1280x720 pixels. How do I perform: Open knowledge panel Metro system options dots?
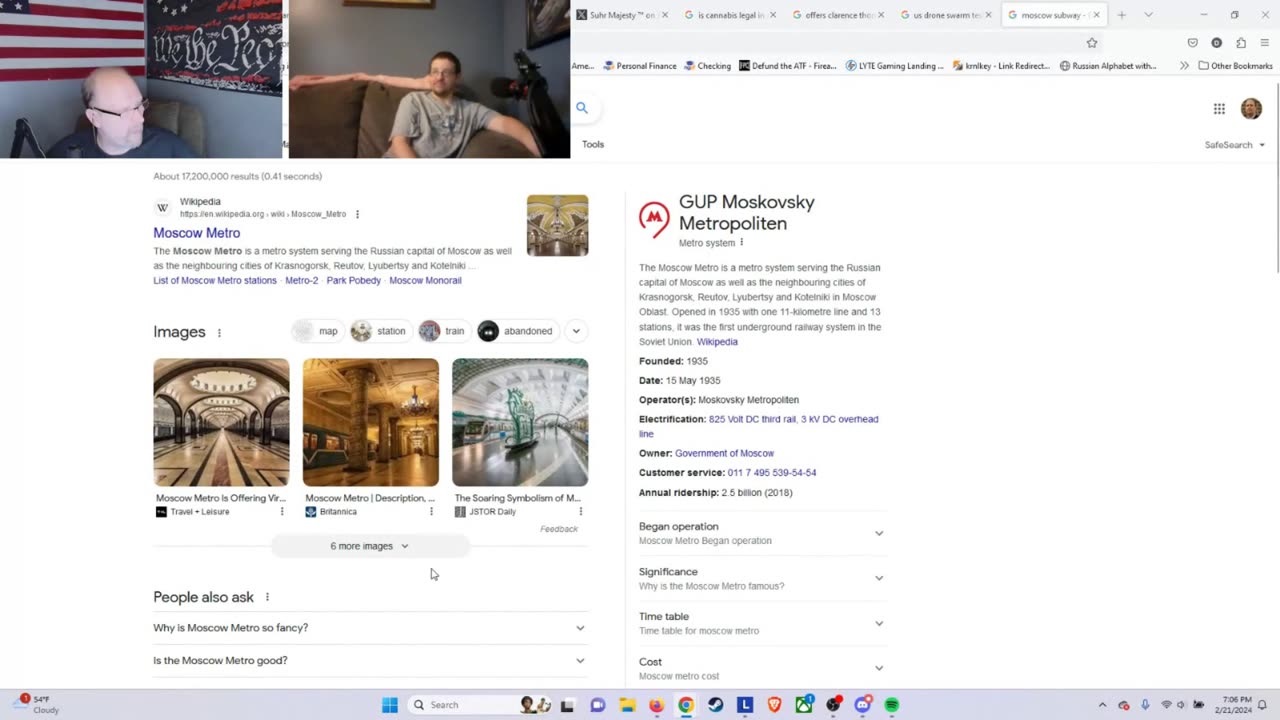pos(741,243)
